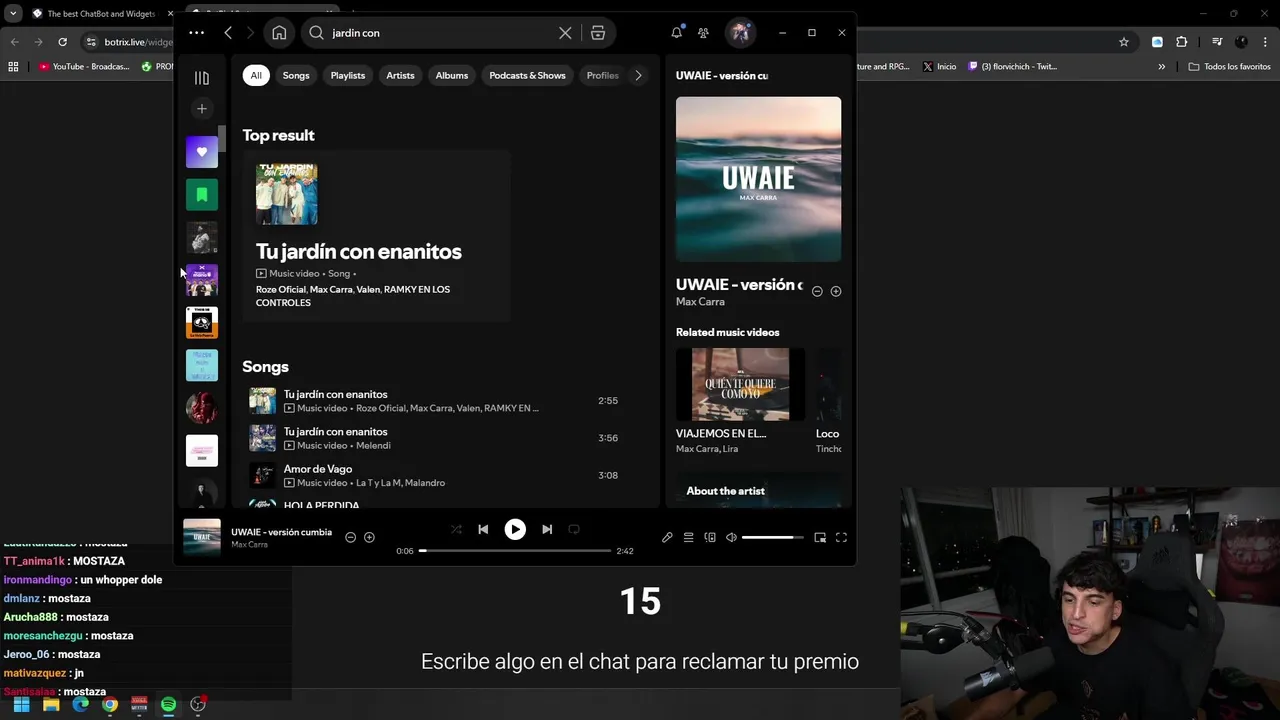Image resolution: width=1280 pixels, height=720 pixels.
Task: Open Google Chrome from the taskbar
Action: point(110,705)
